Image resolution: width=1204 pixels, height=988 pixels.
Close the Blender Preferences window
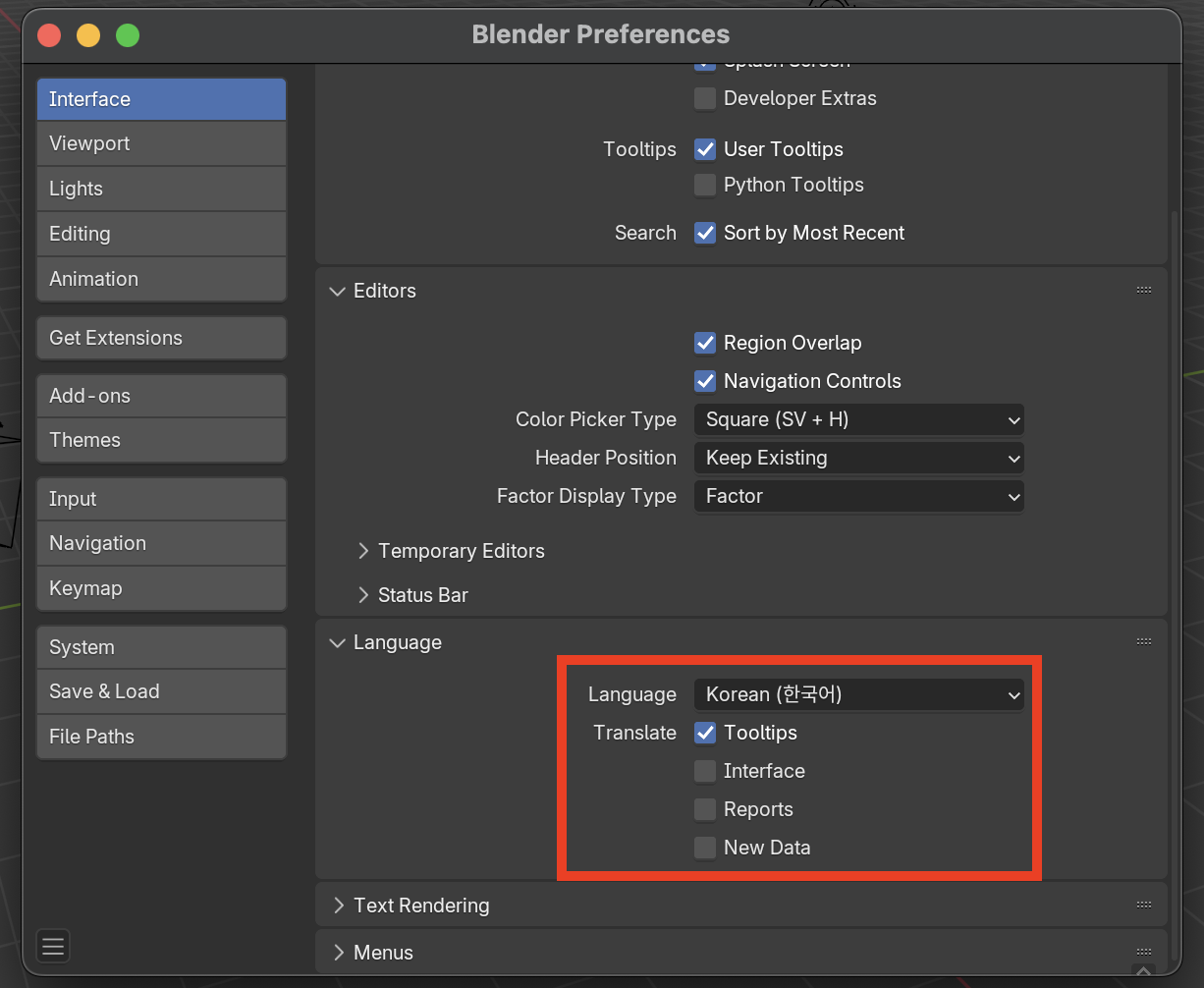49,35
